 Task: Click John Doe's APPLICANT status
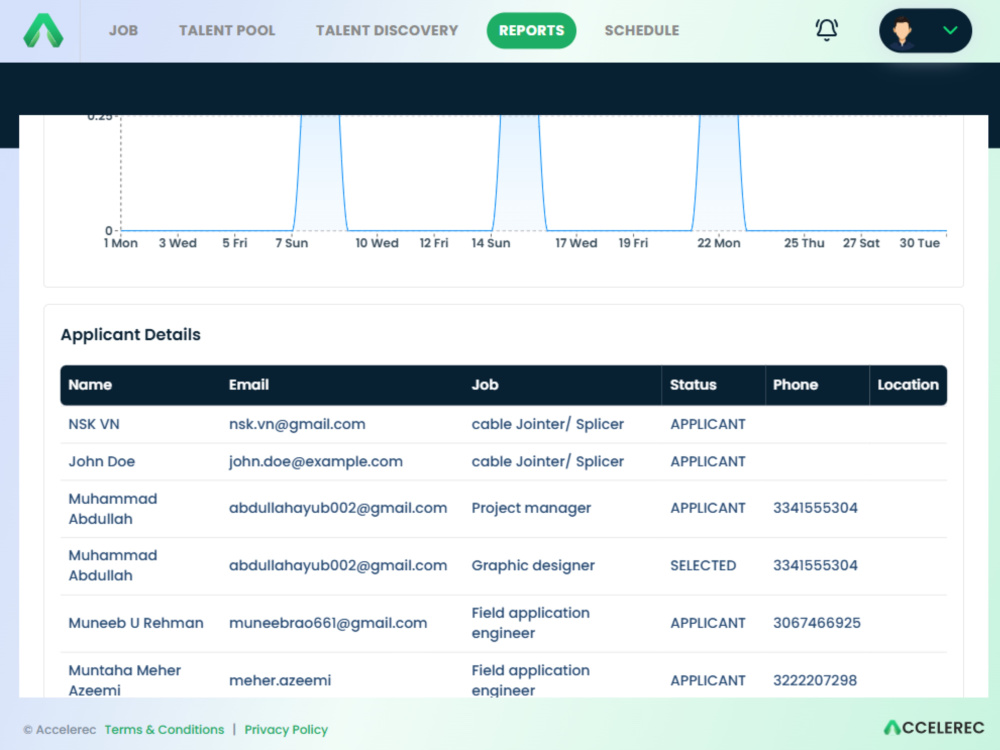pos(707,461)
